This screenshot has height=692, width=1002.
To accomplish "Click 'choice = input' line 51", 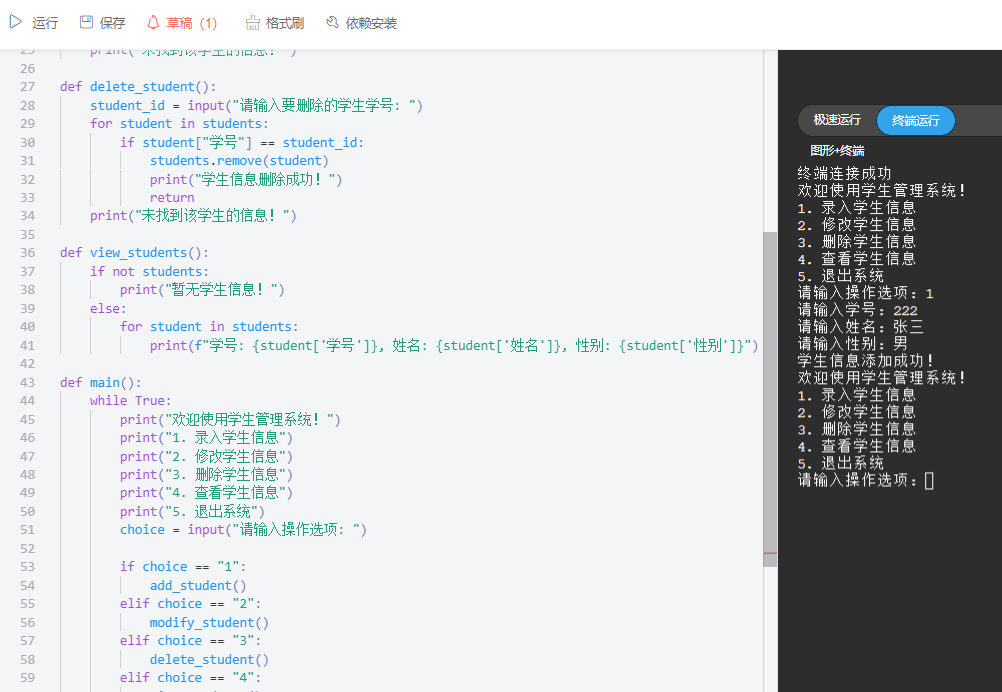I will click(243, 530).
